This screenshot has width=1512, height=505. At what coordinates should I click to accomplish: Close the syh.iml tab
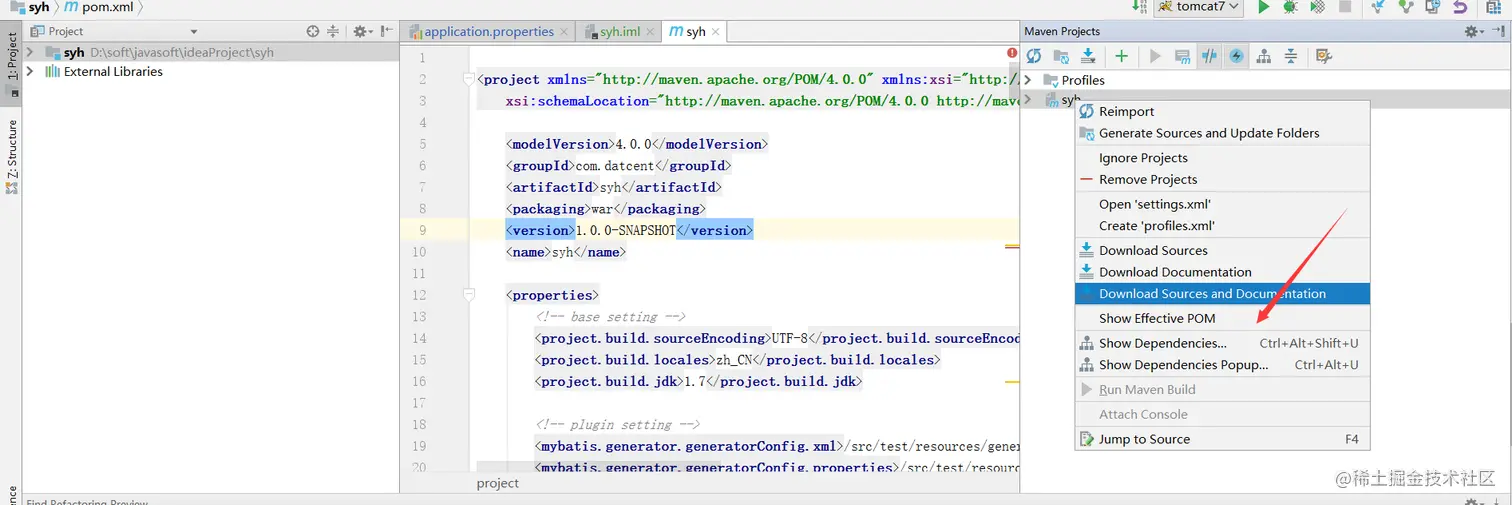tap(652, 32)
